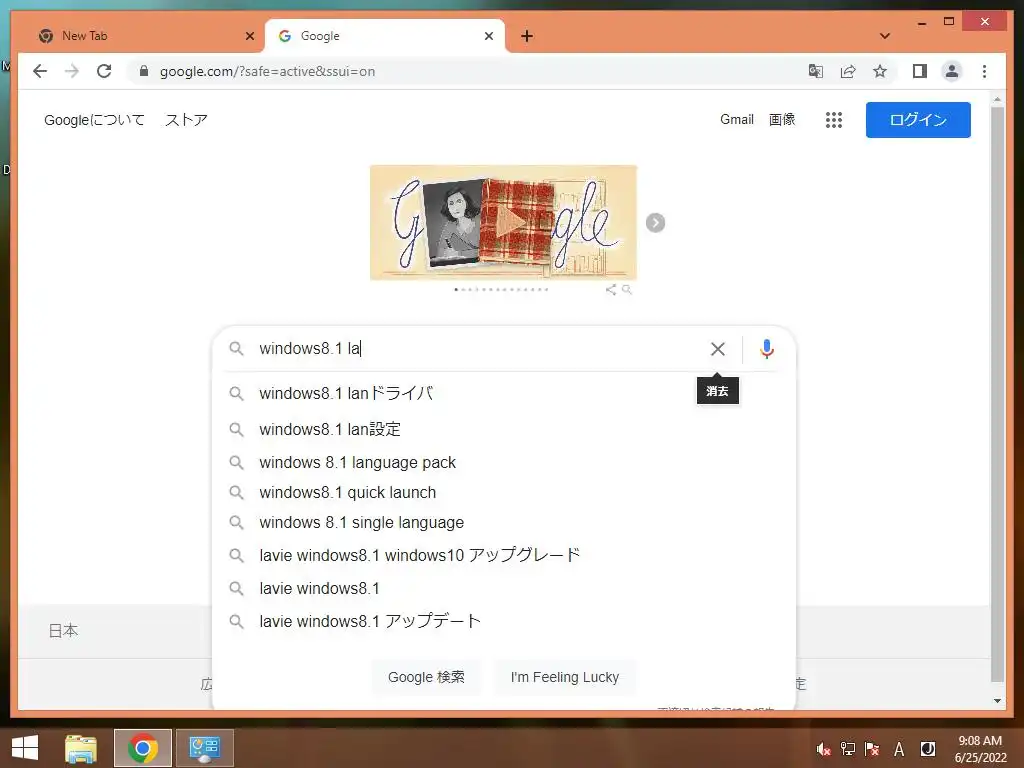Open a new tab with plus
The image size is (1024, 768).
(527, 36)
